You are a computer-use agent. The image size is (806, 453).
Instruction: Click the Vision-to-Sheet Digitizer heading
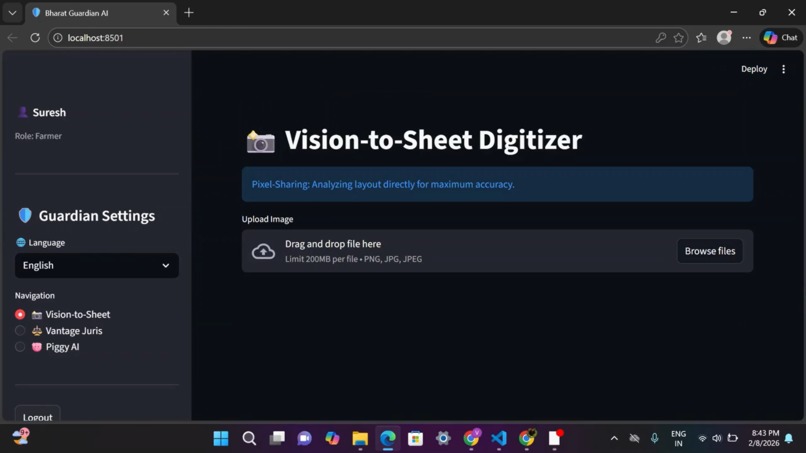point(433,140)
